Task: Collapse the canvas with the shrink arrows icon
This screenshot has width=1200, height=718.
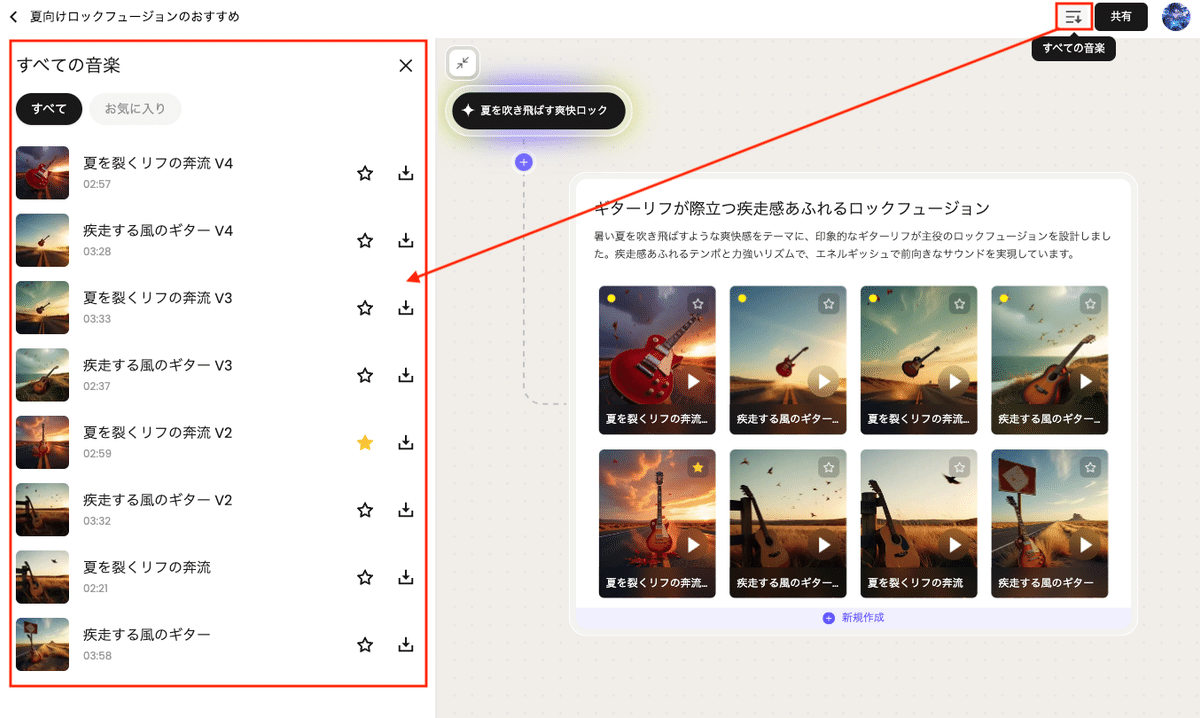Action: (463, 63)
